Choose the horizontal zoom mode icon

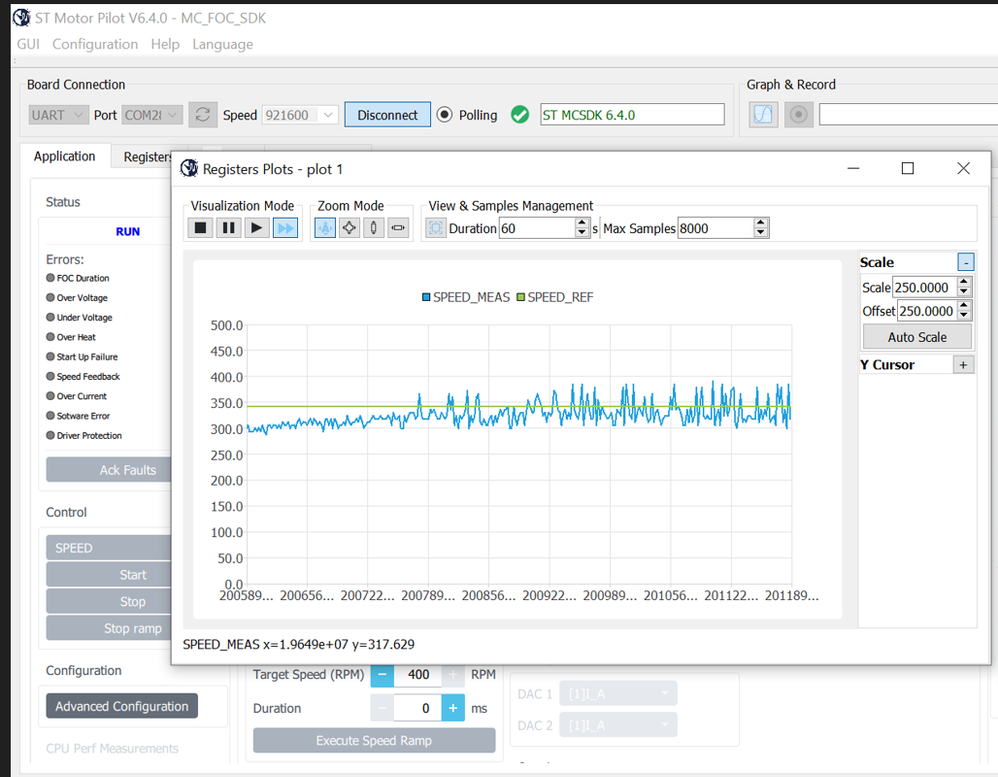coord(397,227)
